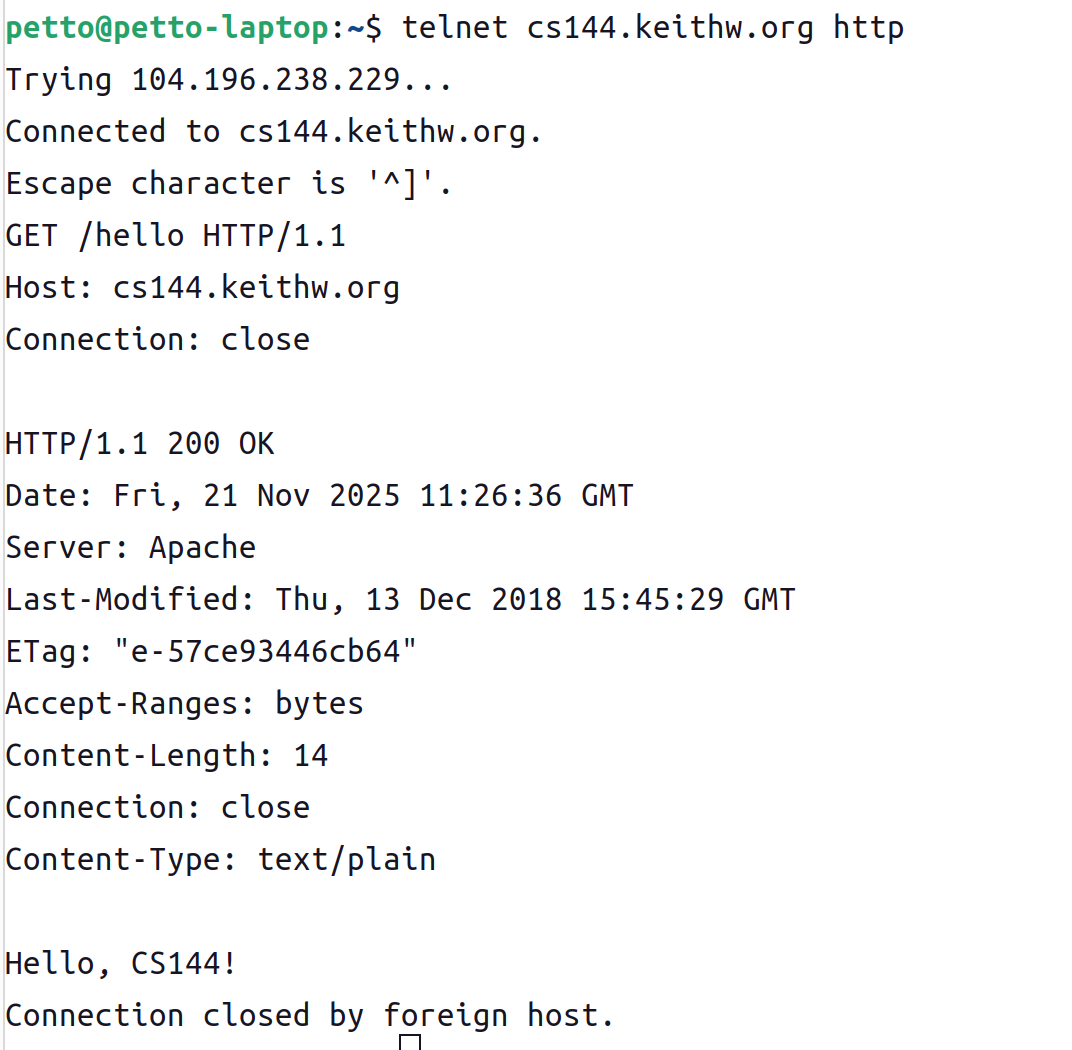Screen dimensions: 1072x1050
Task: Click the 'HTTP/1.1 200 OK' status line
Action: [139, 443]
